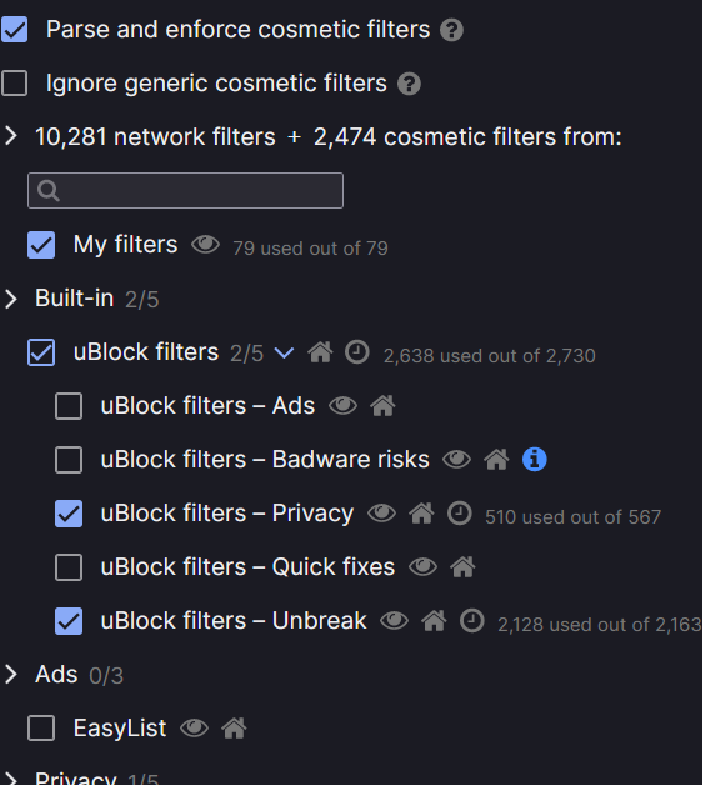Open uBlock filters home page icon
Image resolution: width=702 pixels, height=785 pixels.
[x=320, y=352]
